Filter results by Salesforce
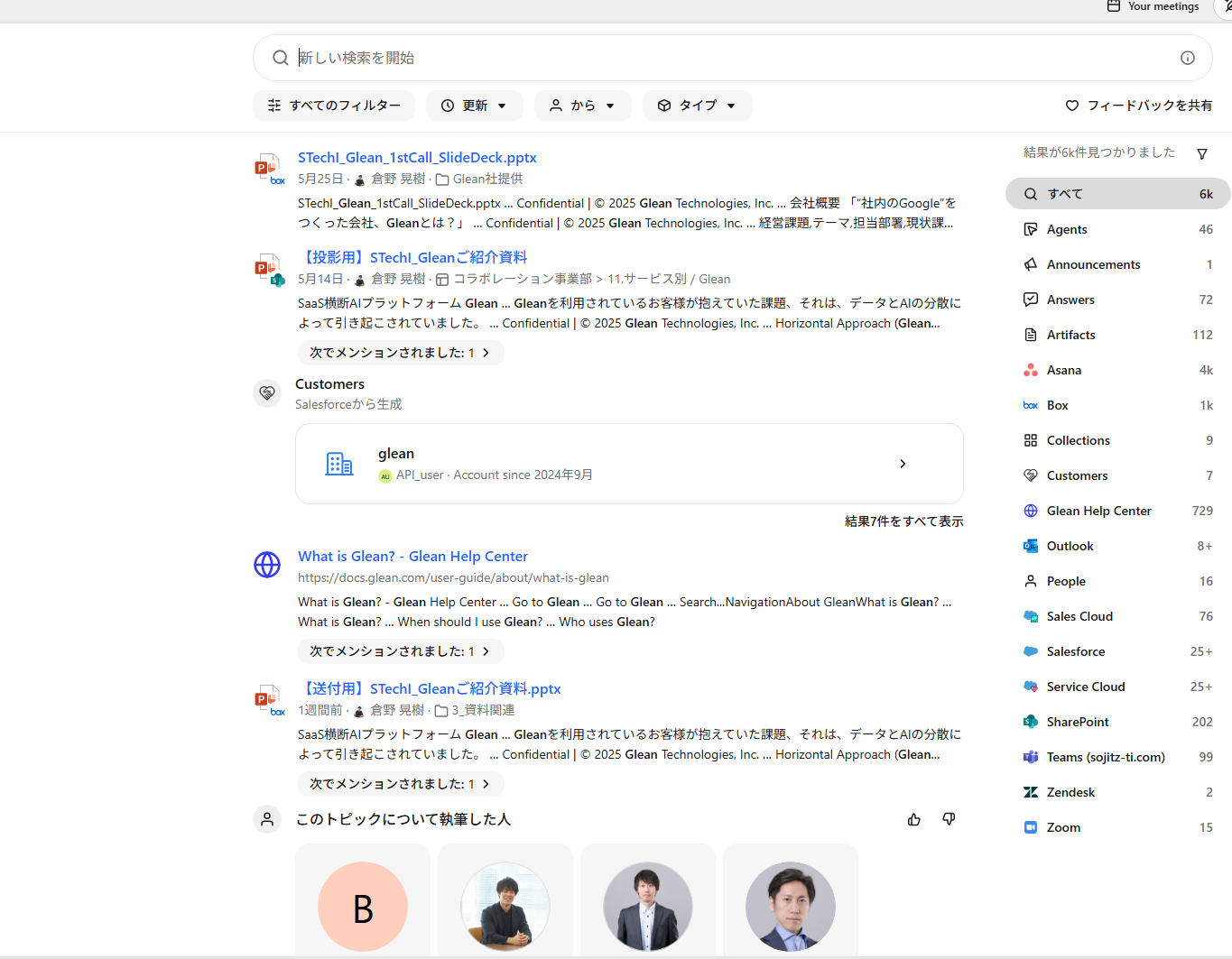 tap(1117, 651)
